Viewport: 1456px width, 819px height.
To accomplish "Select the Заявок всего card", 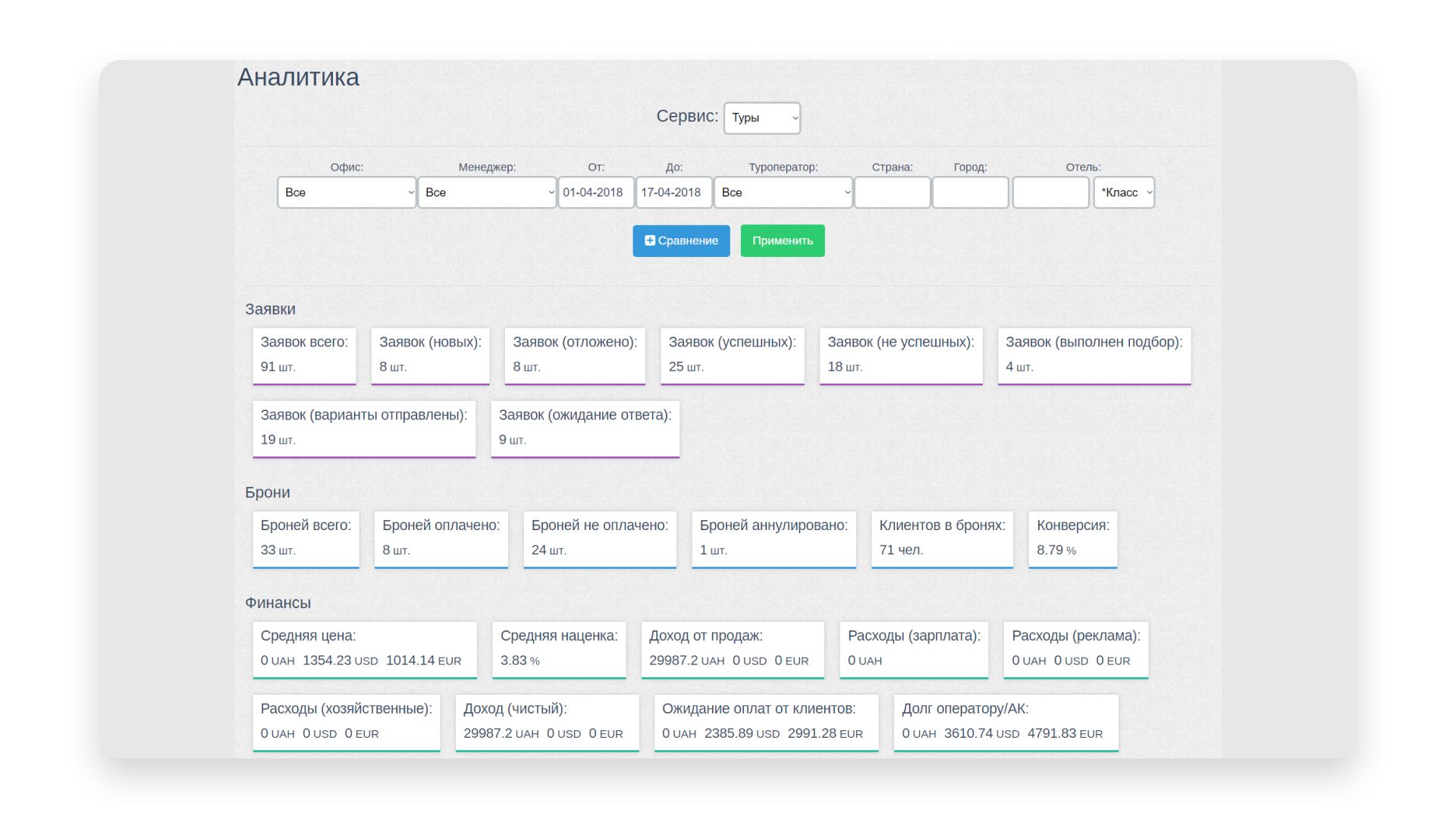I will [x=304, y=355].
